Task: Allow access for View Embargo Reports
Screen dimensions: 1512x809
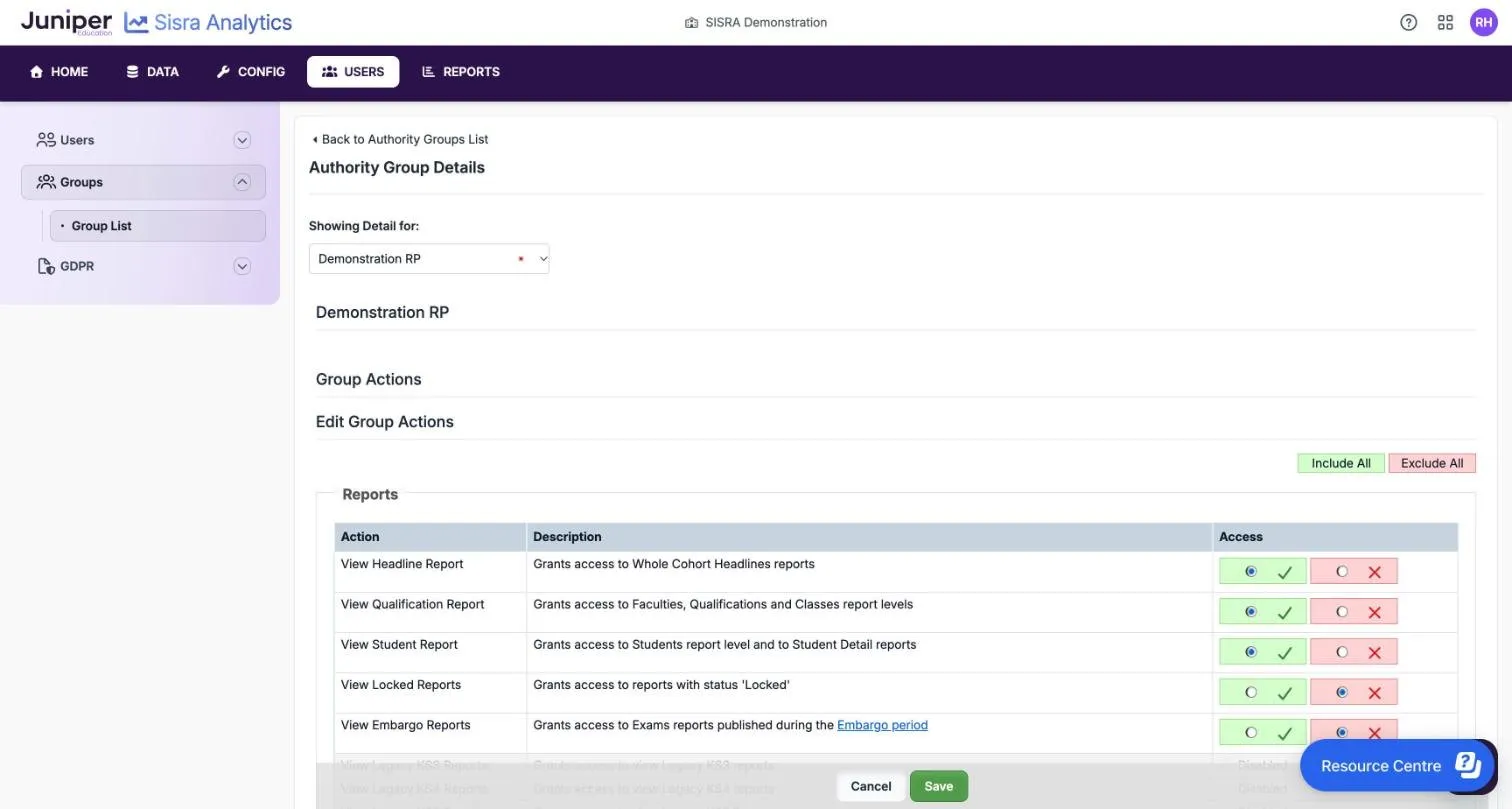Action: pos(1250,732)
